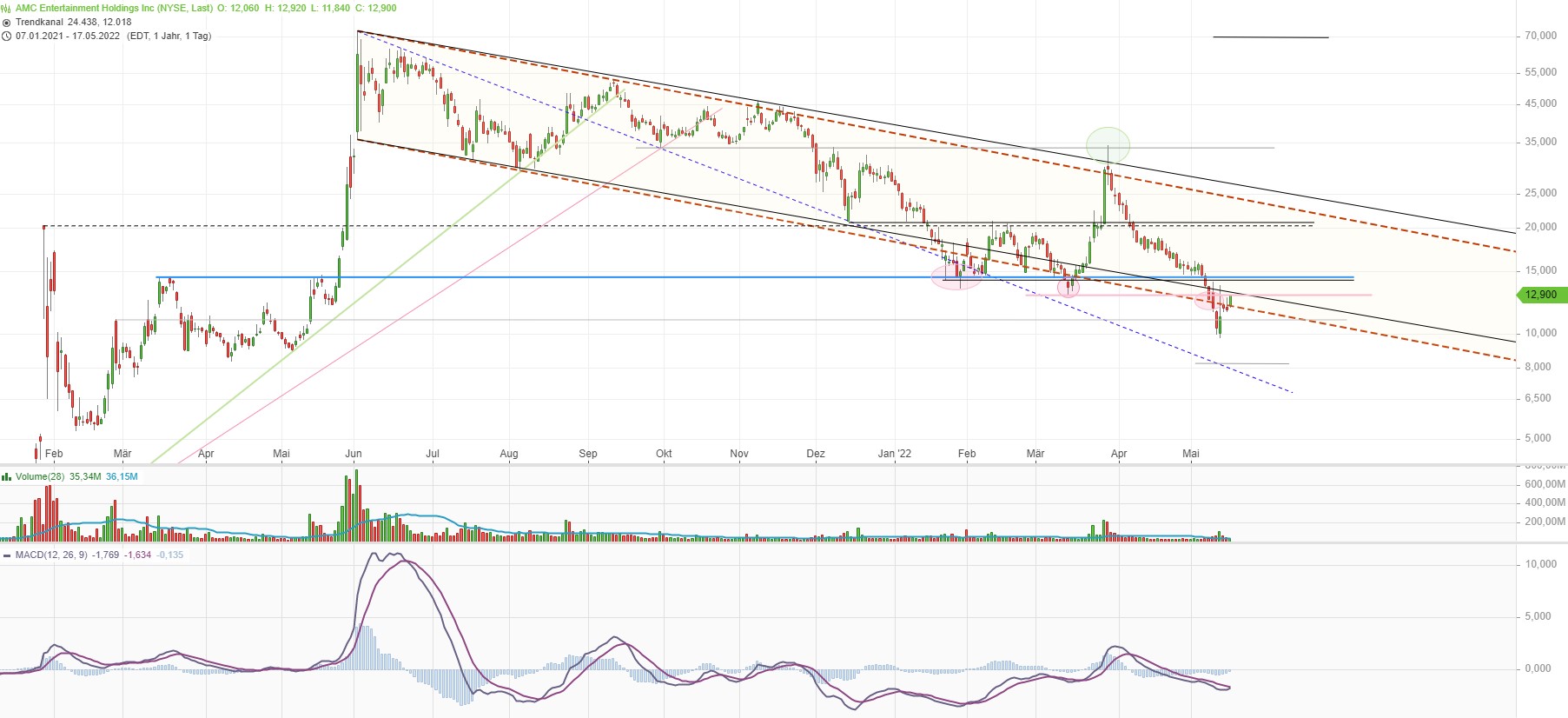This screenshot has width=1568, height=718.
Task: Click the (EDT, 1 Jahr, 1 Tag) timeframe setting
Action: (169, 37)
